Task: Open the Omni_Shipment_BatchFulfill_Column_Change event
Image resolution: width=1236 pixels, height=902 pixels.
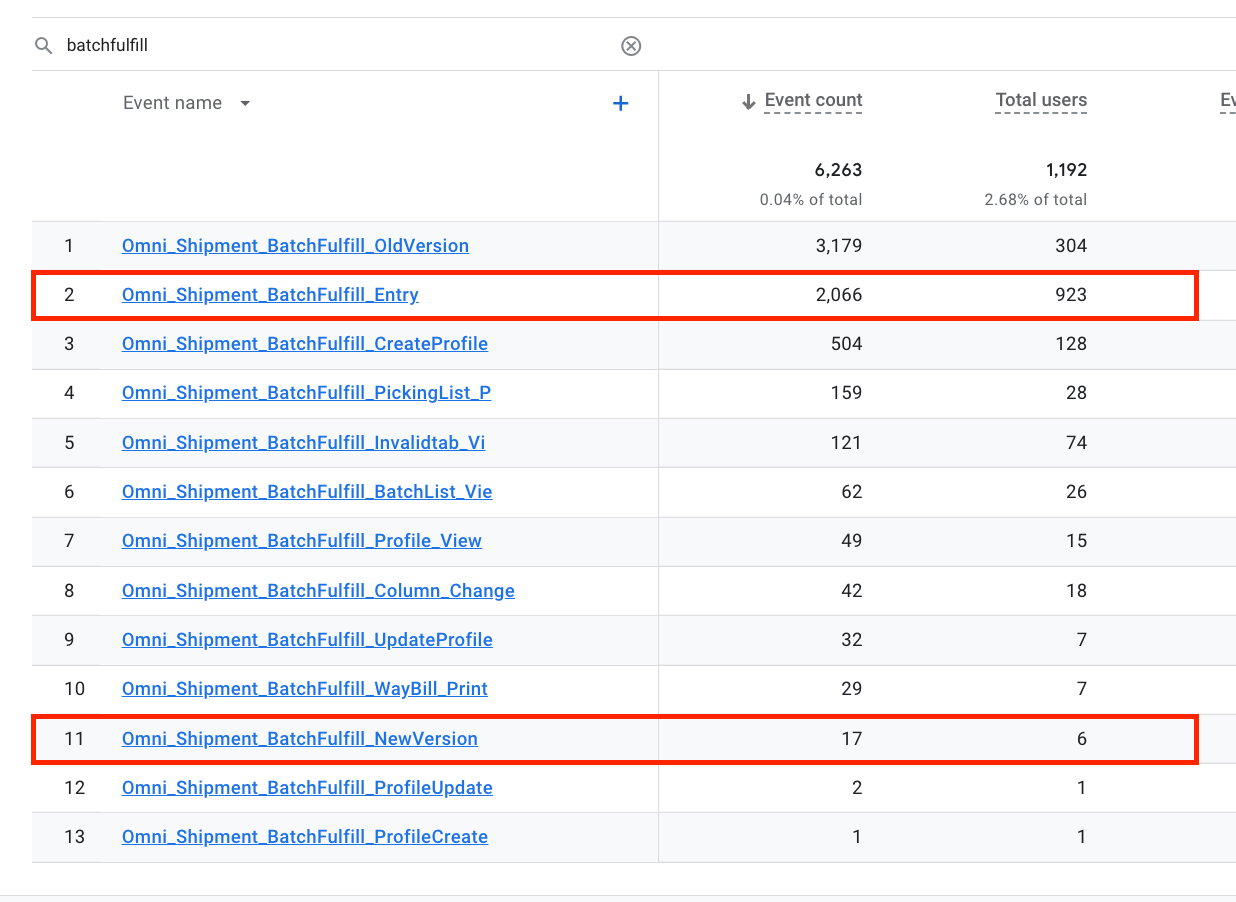Action: click(318, 591)
